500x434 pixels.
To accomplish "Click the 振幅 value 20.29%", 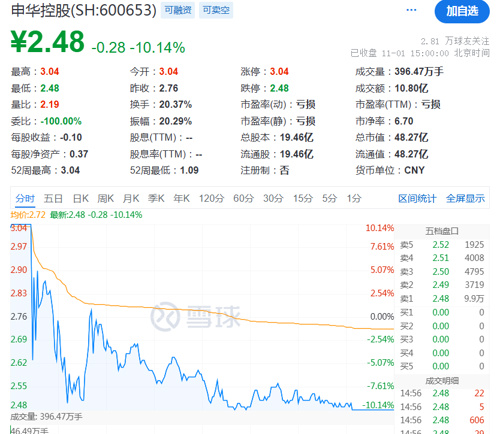I will [175, 121].
